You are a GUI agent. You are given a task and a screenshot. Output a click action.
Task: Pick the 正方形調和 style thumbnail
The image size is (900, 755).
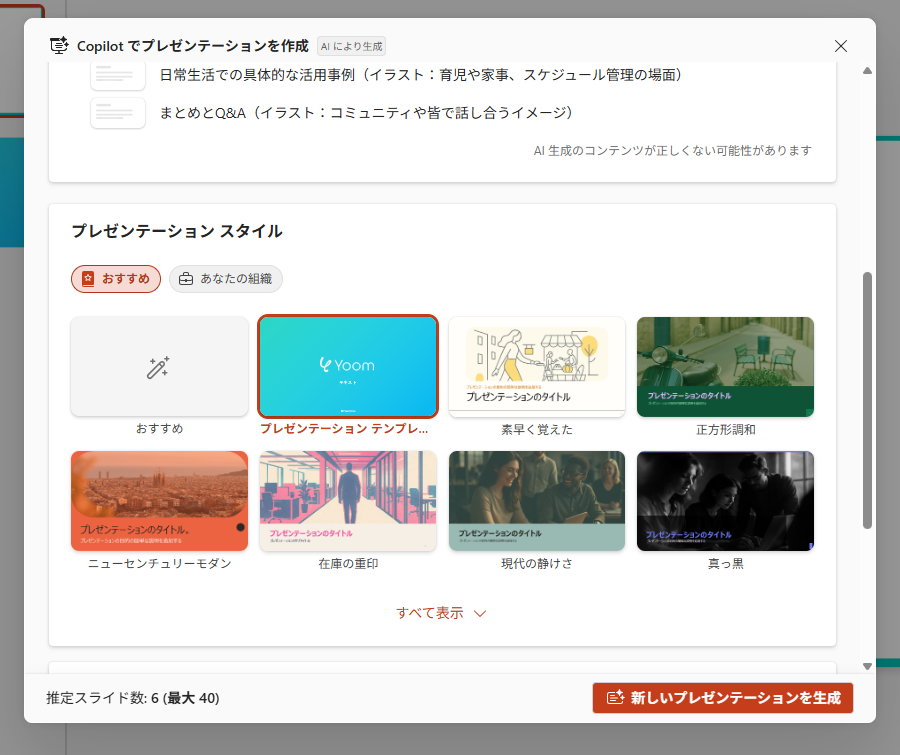725,367
